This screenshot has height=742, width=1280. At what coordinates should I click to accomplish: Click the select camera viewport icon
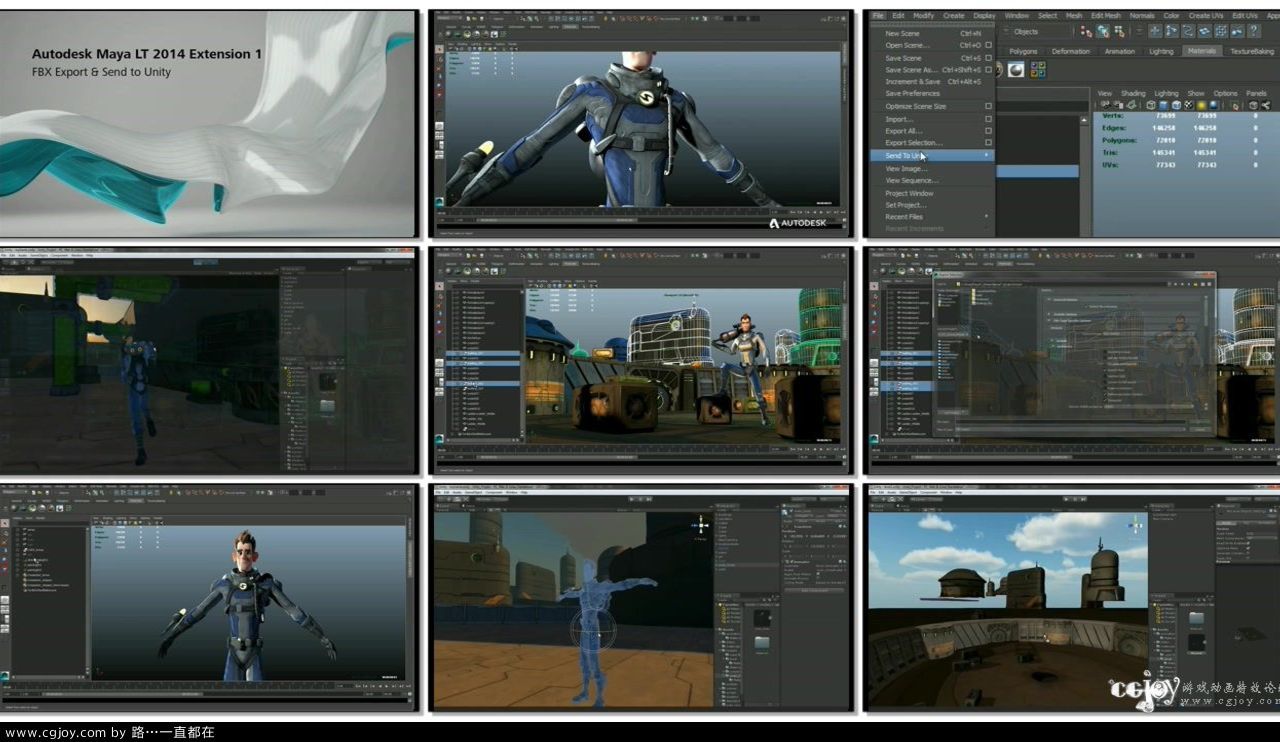pos(1104,105)
